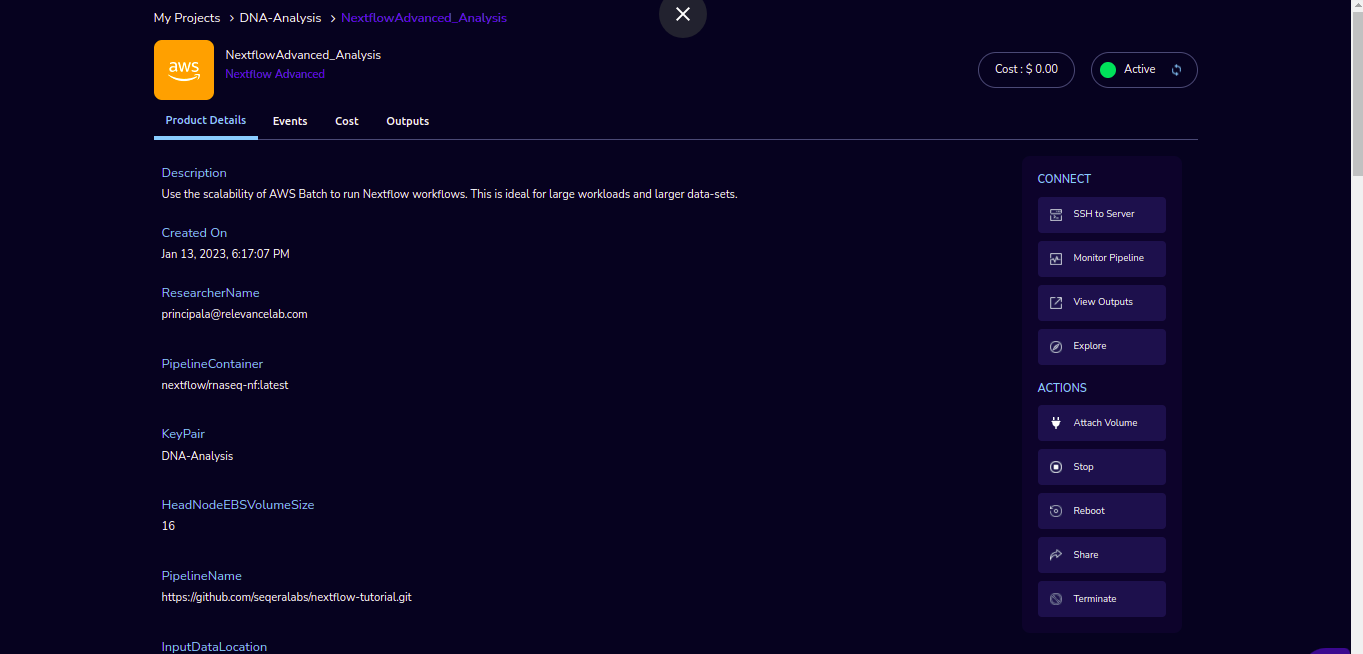Click the SSH to Server button label

pyautogui.click(x=1104, y=214)
